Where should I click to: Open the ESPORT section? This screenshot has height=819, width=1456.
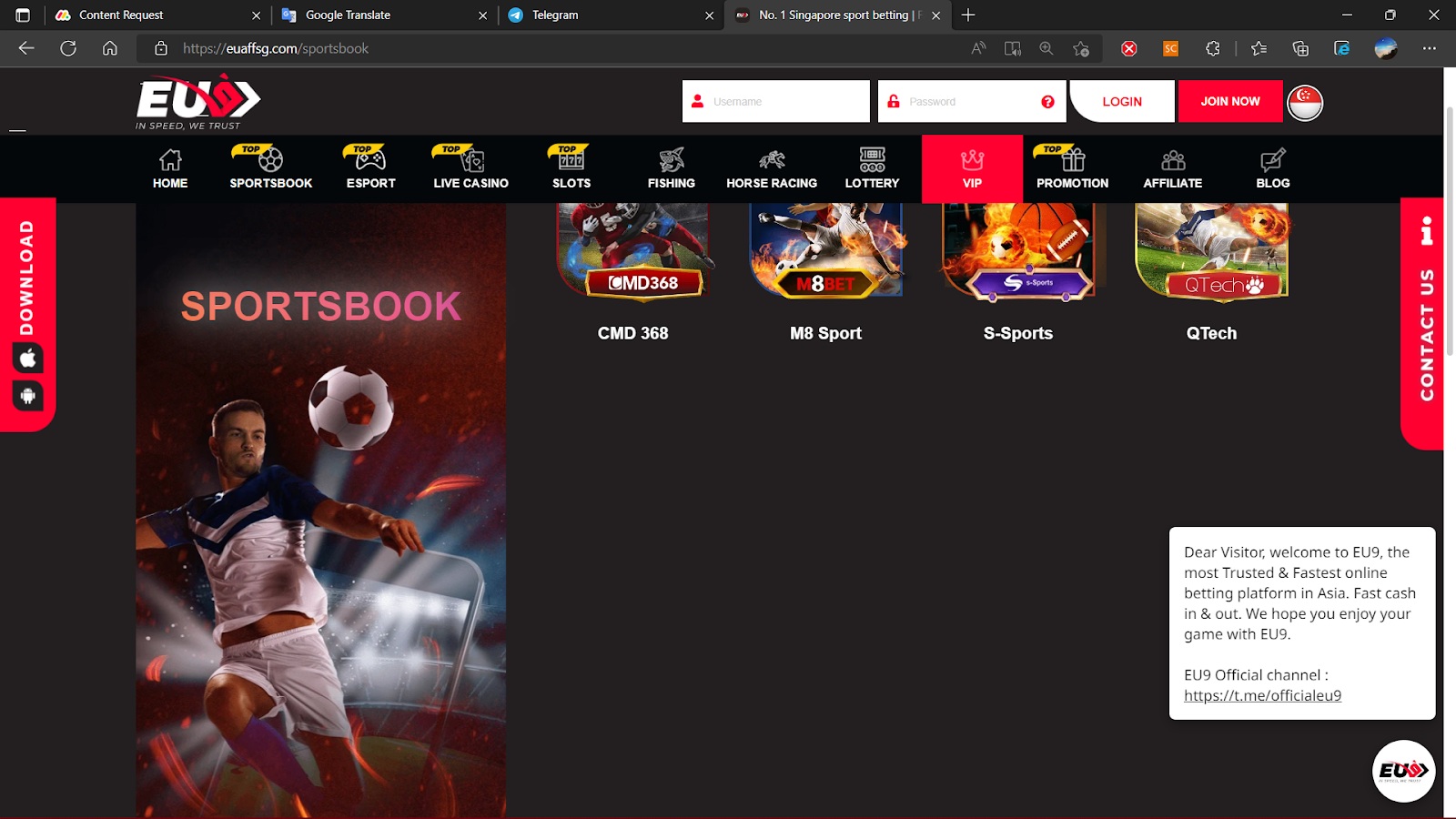371,169
